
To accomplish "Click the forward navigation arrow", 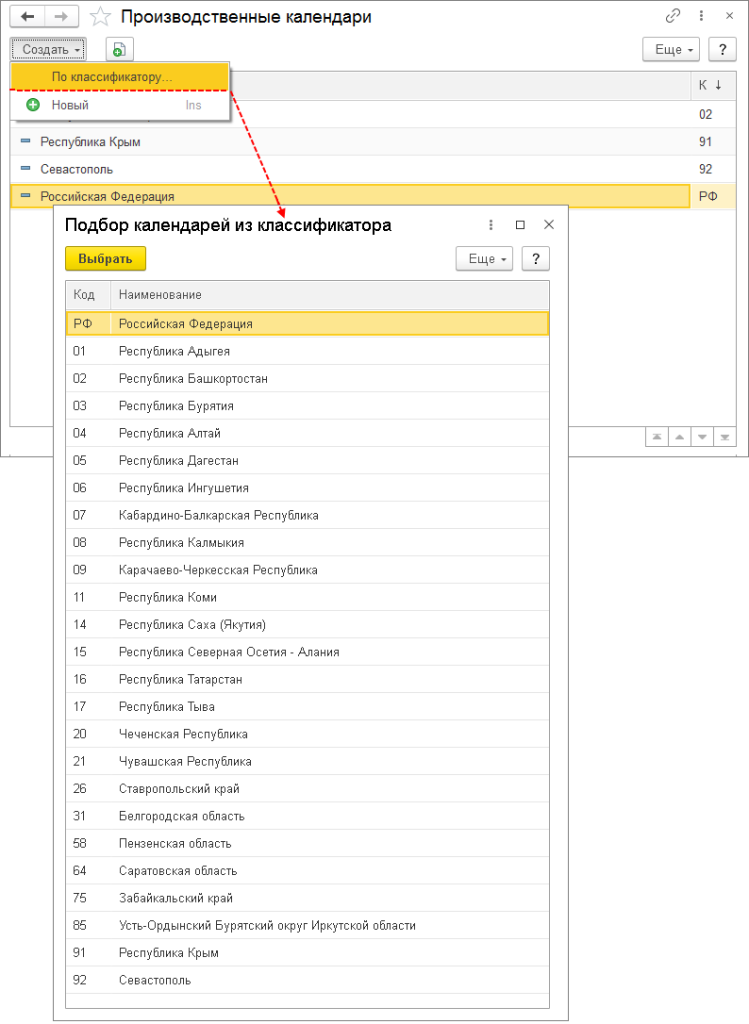I will pos(61,17).
